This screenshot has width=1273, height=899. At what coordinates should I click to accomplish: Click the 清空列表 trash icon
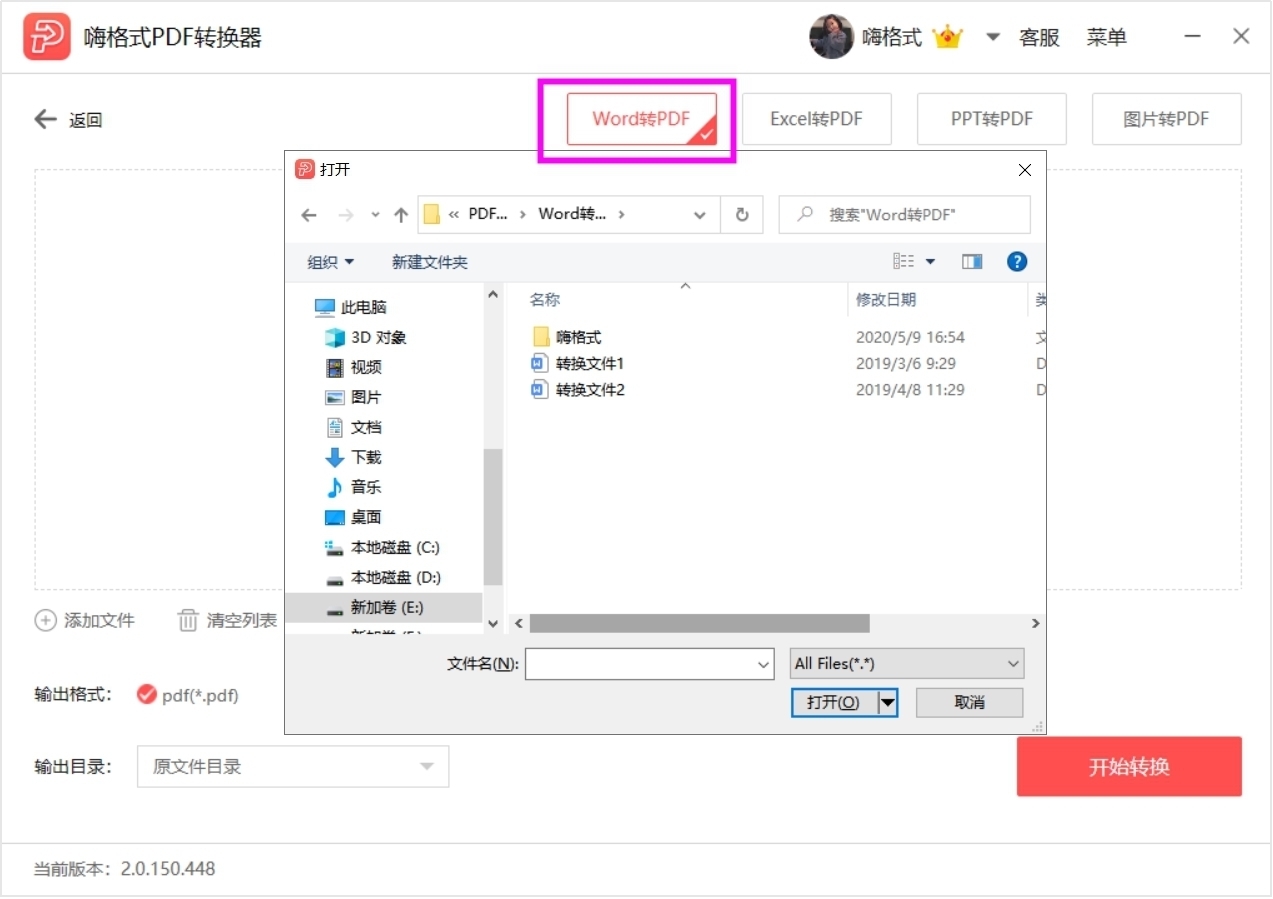tap(188, 620)
